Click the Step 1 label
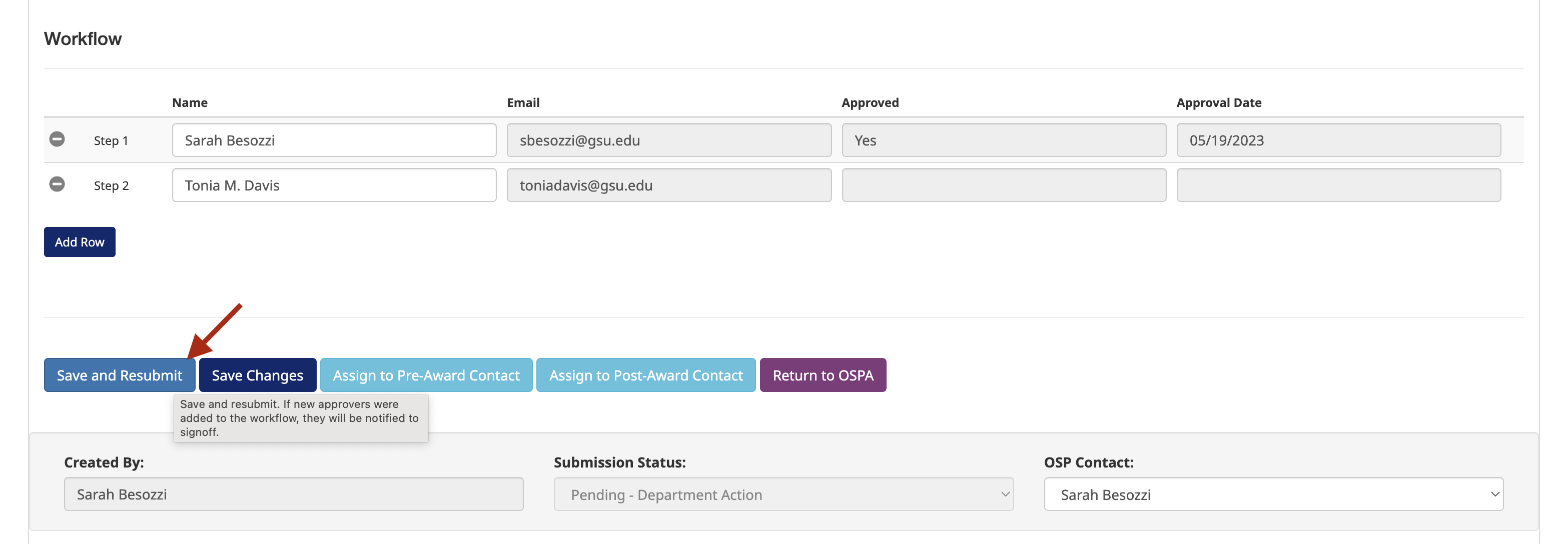Image resolution: width=1568 pixels, height=544 pixels. pos(111,140)
